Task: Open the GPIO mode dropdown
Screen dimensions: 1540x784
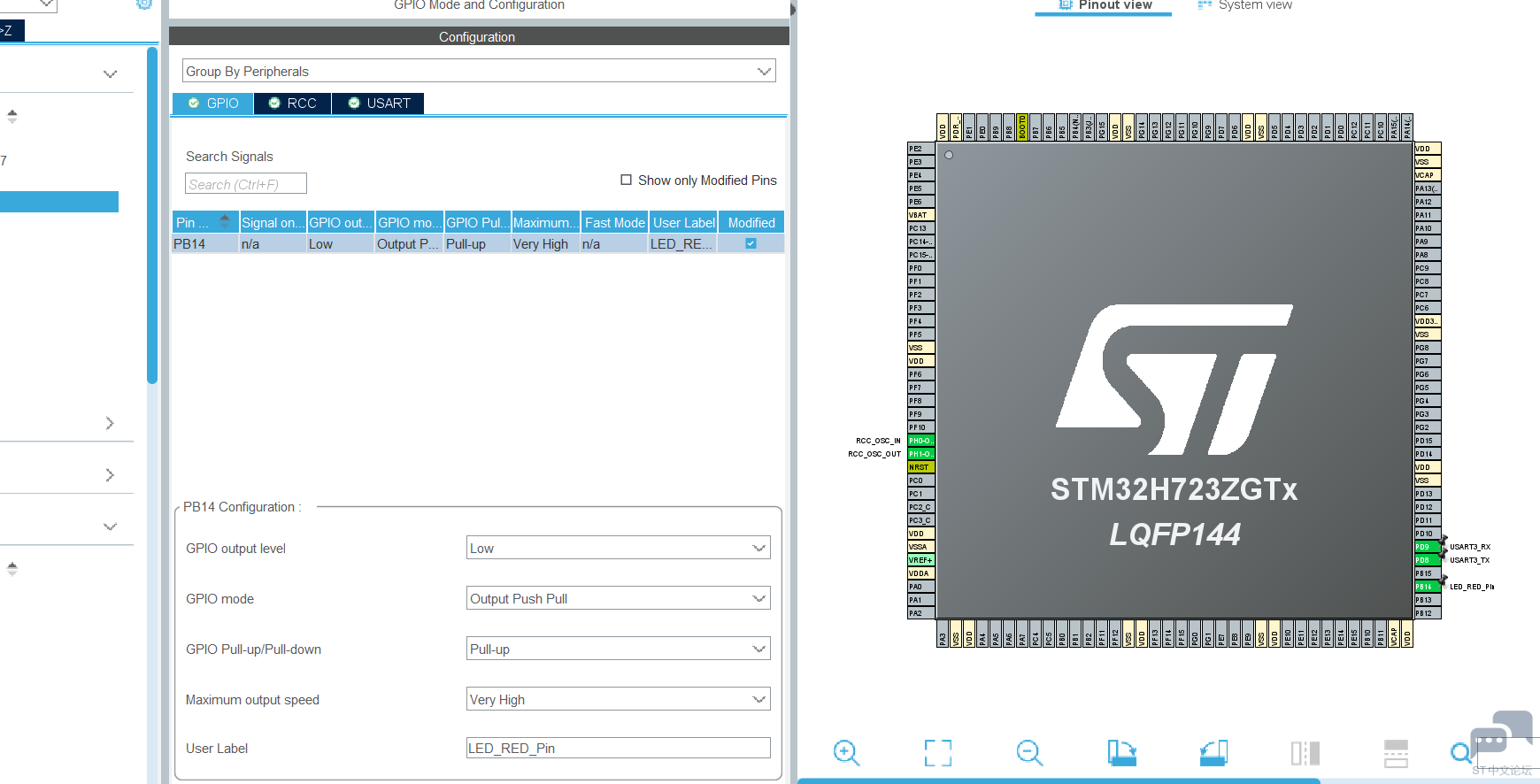Action: (x=619, y=598)
